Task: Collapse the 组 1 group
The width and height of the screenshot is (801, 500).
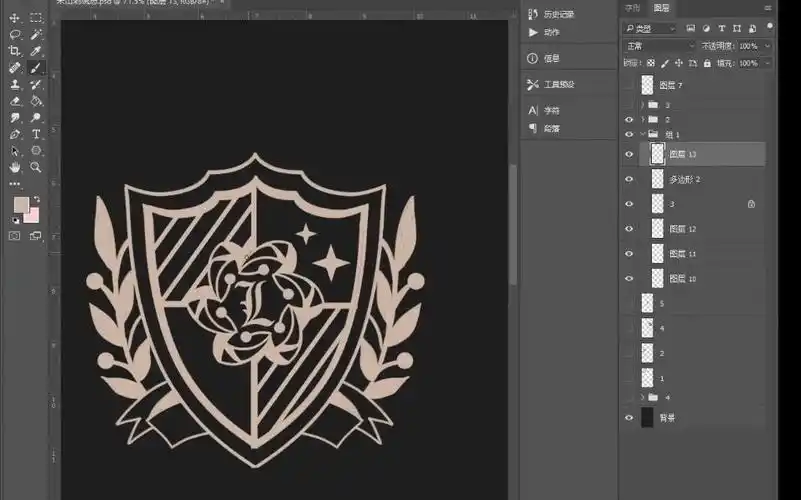Action: (x=643, y=134)
